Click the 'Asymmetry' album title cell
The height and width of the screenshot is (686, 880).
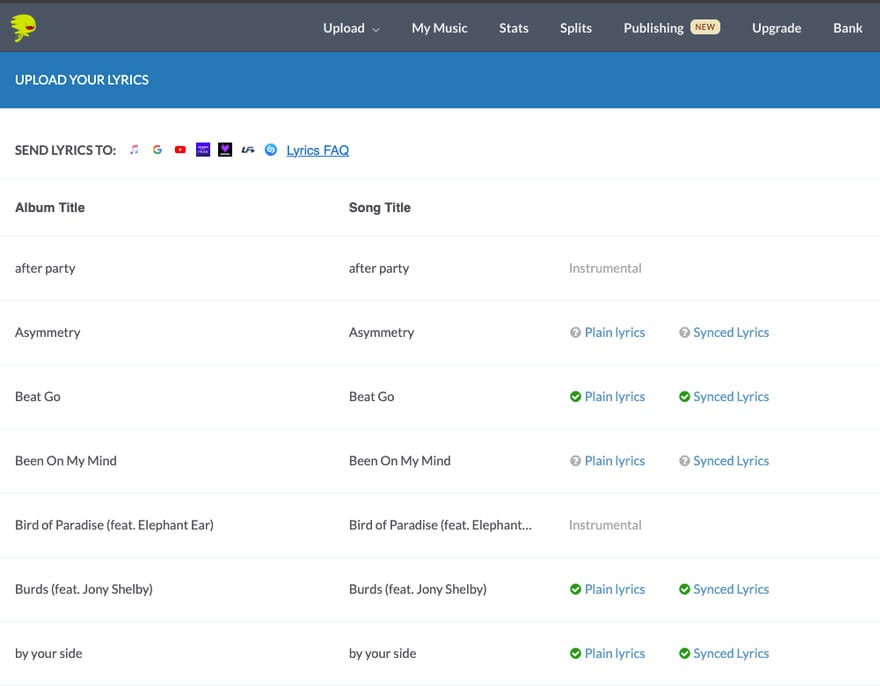[x=48, y=332]
